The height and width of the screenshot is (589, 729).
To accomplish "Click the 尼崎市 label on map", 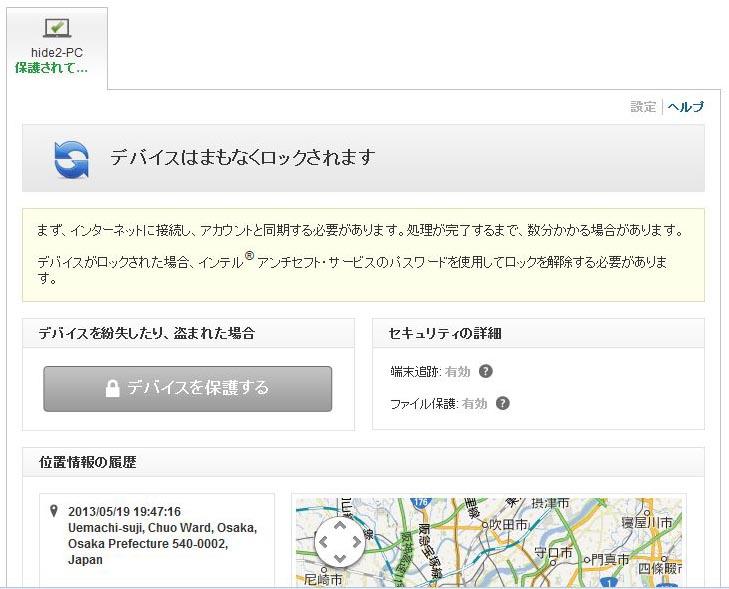I will (323, 579).
